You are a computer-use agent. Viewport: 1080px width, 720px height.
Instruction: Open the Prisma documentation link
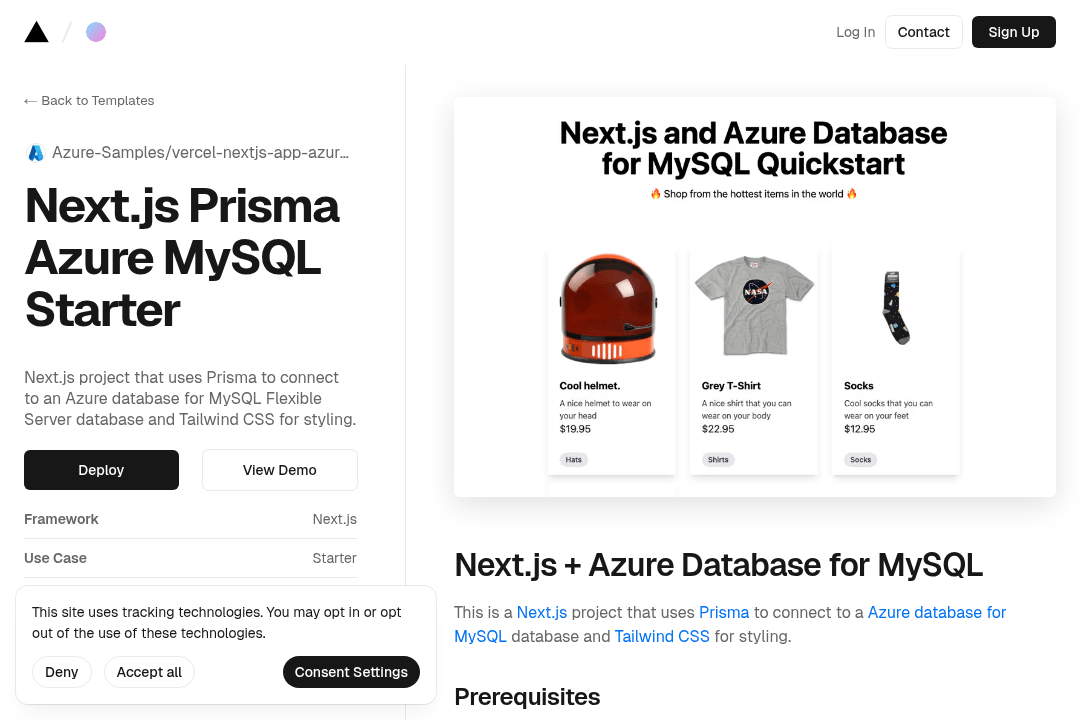pos(724,612)
